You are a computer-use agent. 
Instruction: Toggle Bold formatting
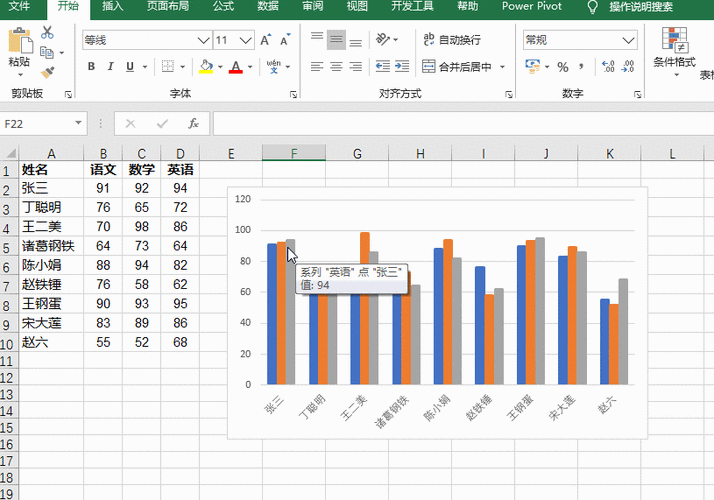click(91, 66)
